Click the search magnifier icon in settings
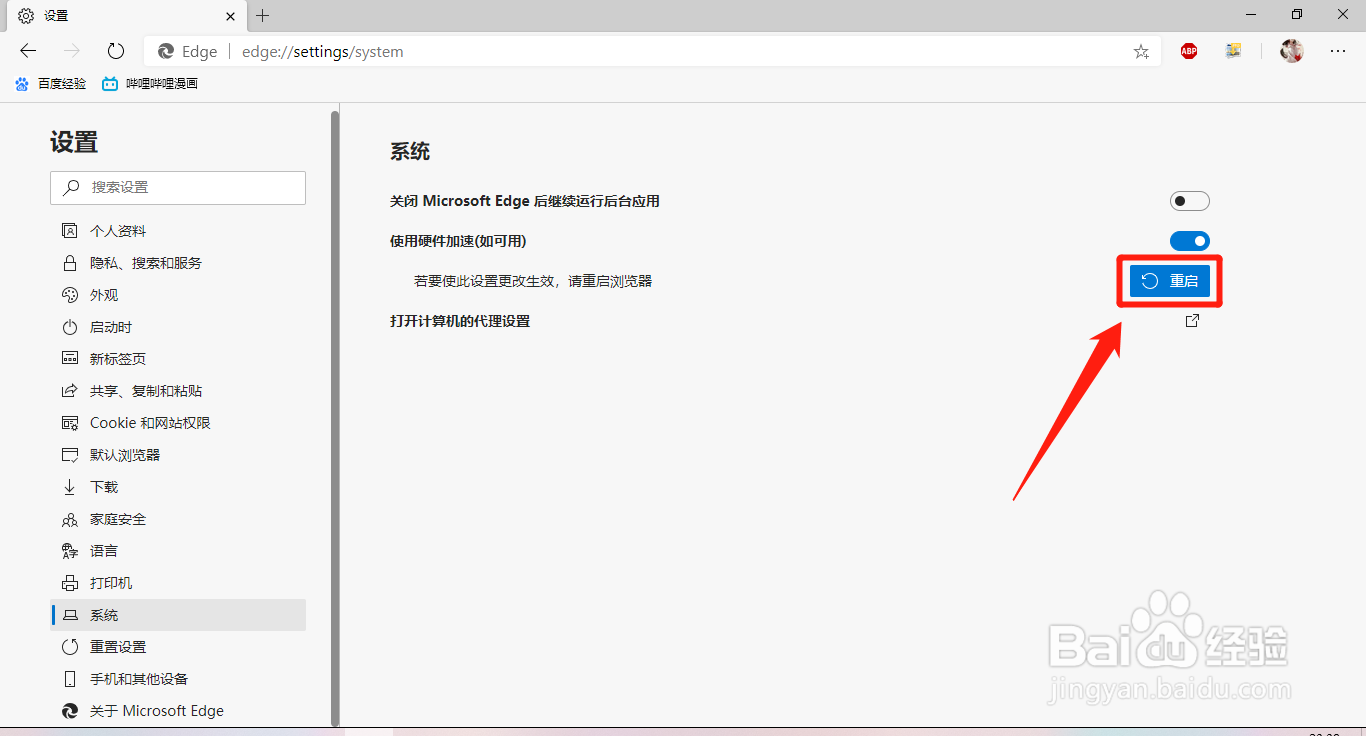This screenshot has width=1366, height=736. tap(71, 187)
